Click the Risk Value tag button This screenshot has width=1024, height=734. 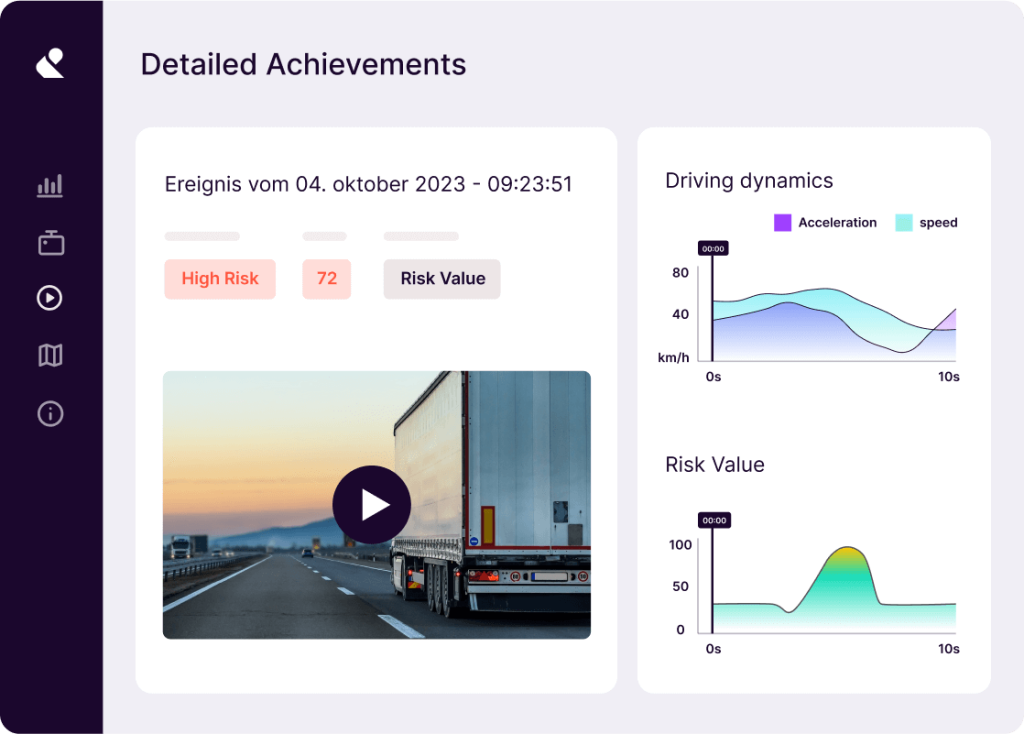(x=442, y=279)
